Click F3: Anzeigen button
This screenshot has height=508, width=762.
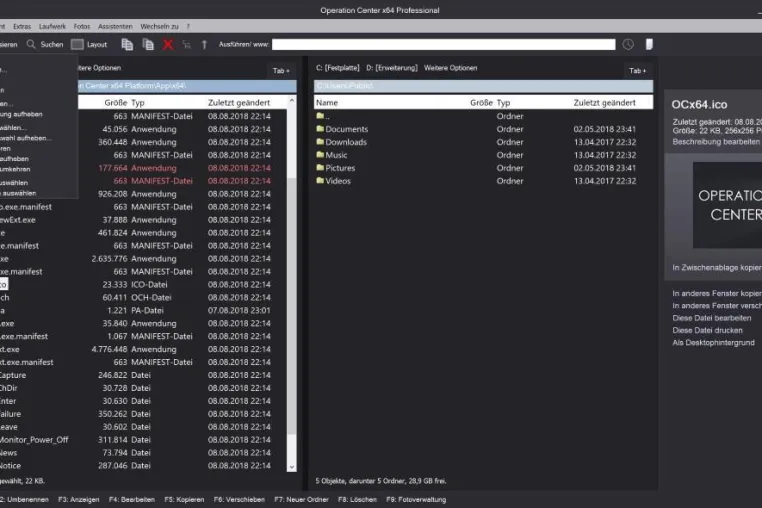pos(79,499)
